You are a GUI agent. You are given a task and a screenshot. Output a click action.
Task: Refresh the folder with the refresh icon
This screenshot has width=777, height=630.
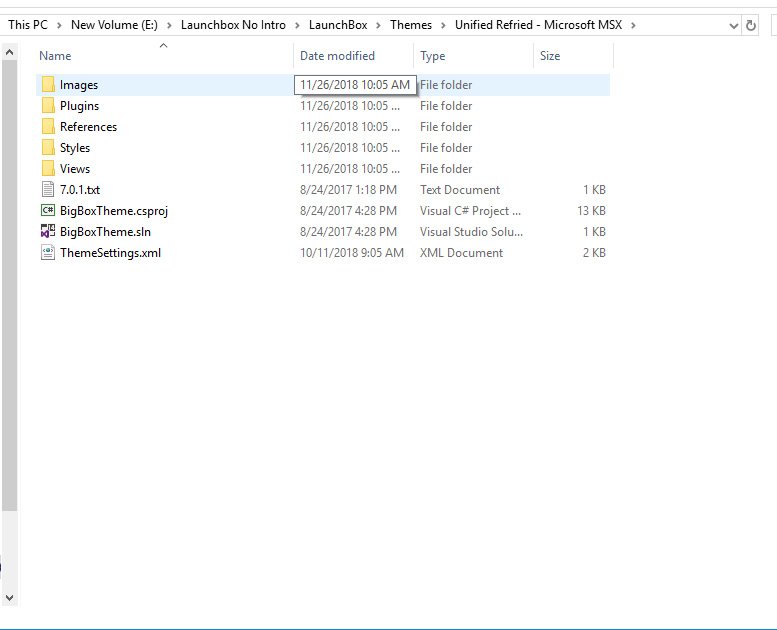point(751,25)
